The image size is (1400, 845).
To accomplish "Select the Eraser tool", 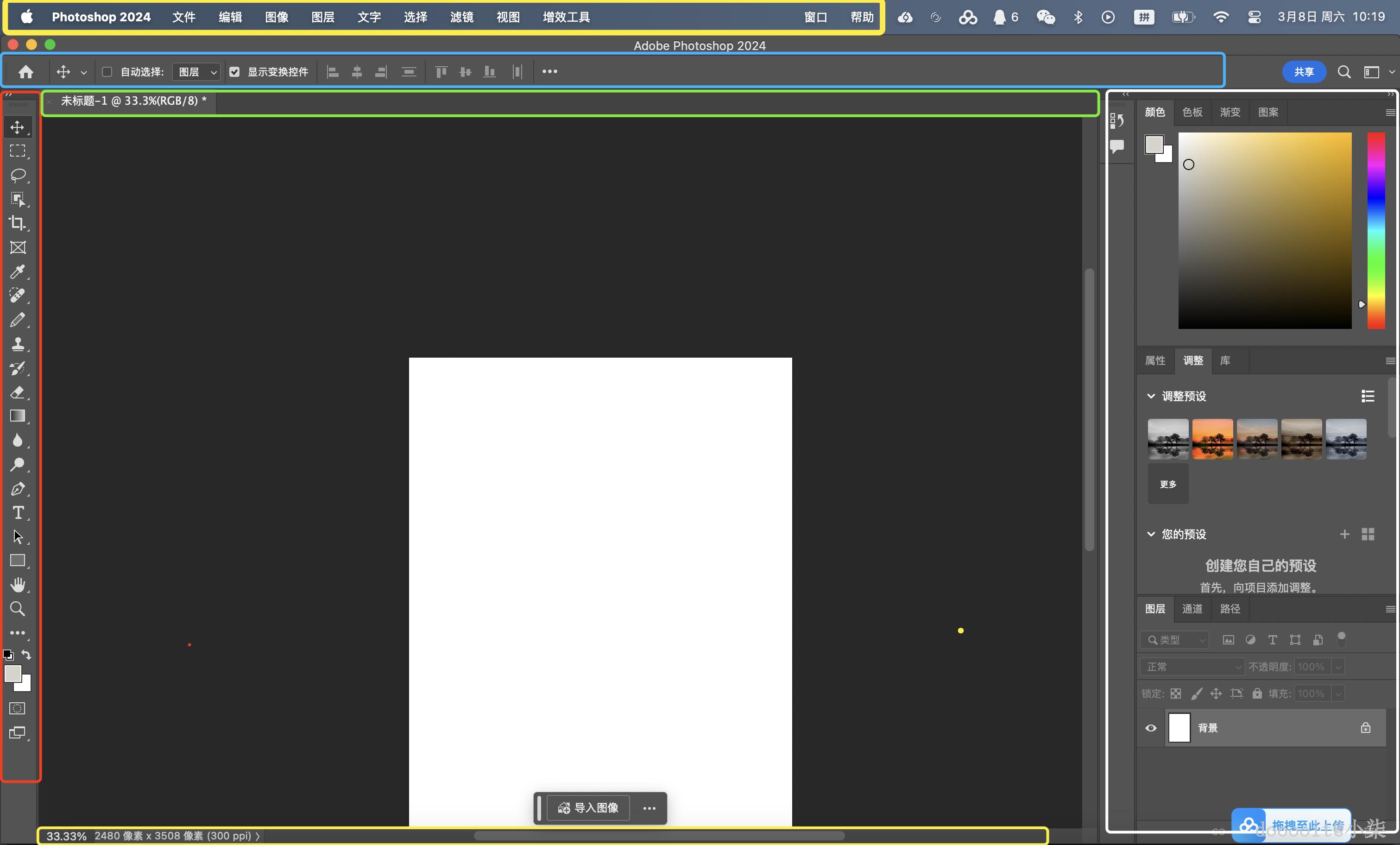I will pyautogui.click(x=18, y=392).
